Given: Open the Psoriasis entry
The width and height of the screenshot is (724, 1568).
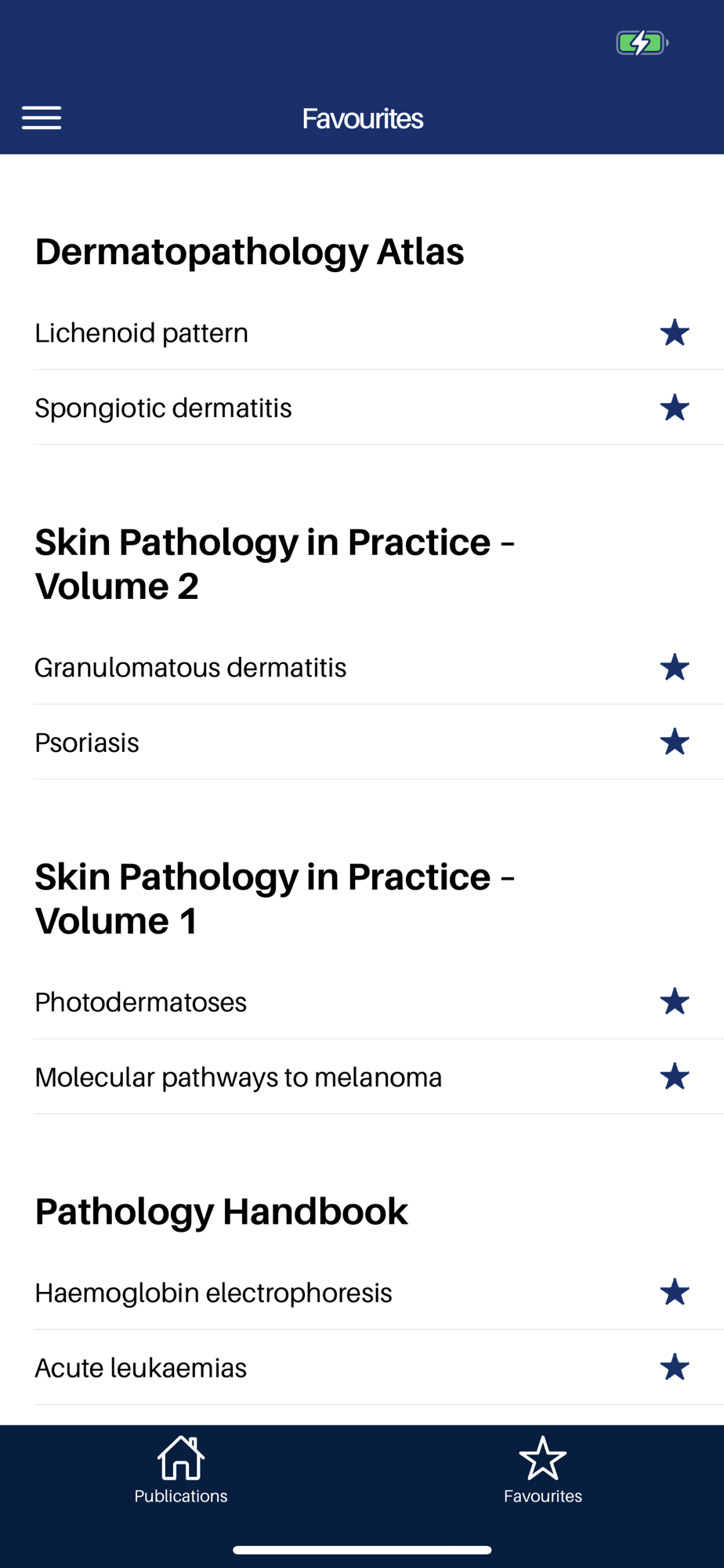Looking at the screenshot, I should (x=87, y=742).
